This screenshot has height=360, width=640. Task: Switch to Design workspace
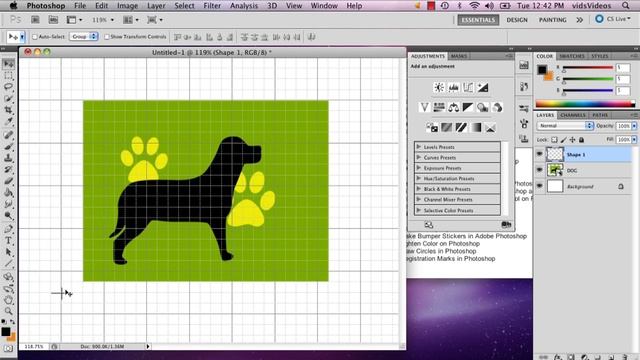(x=517, y=20)
